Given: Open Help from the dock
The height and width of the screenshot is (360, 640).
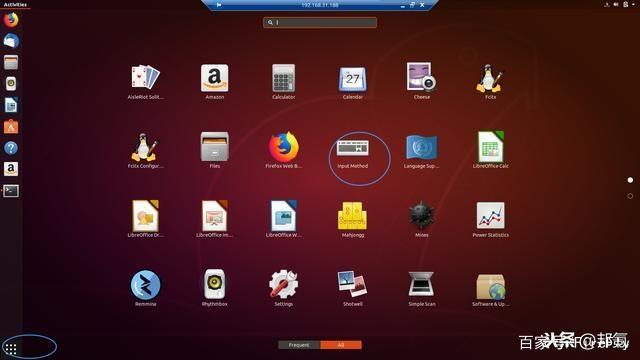Looking at the screenshot, I should click(x=11, y=148).
